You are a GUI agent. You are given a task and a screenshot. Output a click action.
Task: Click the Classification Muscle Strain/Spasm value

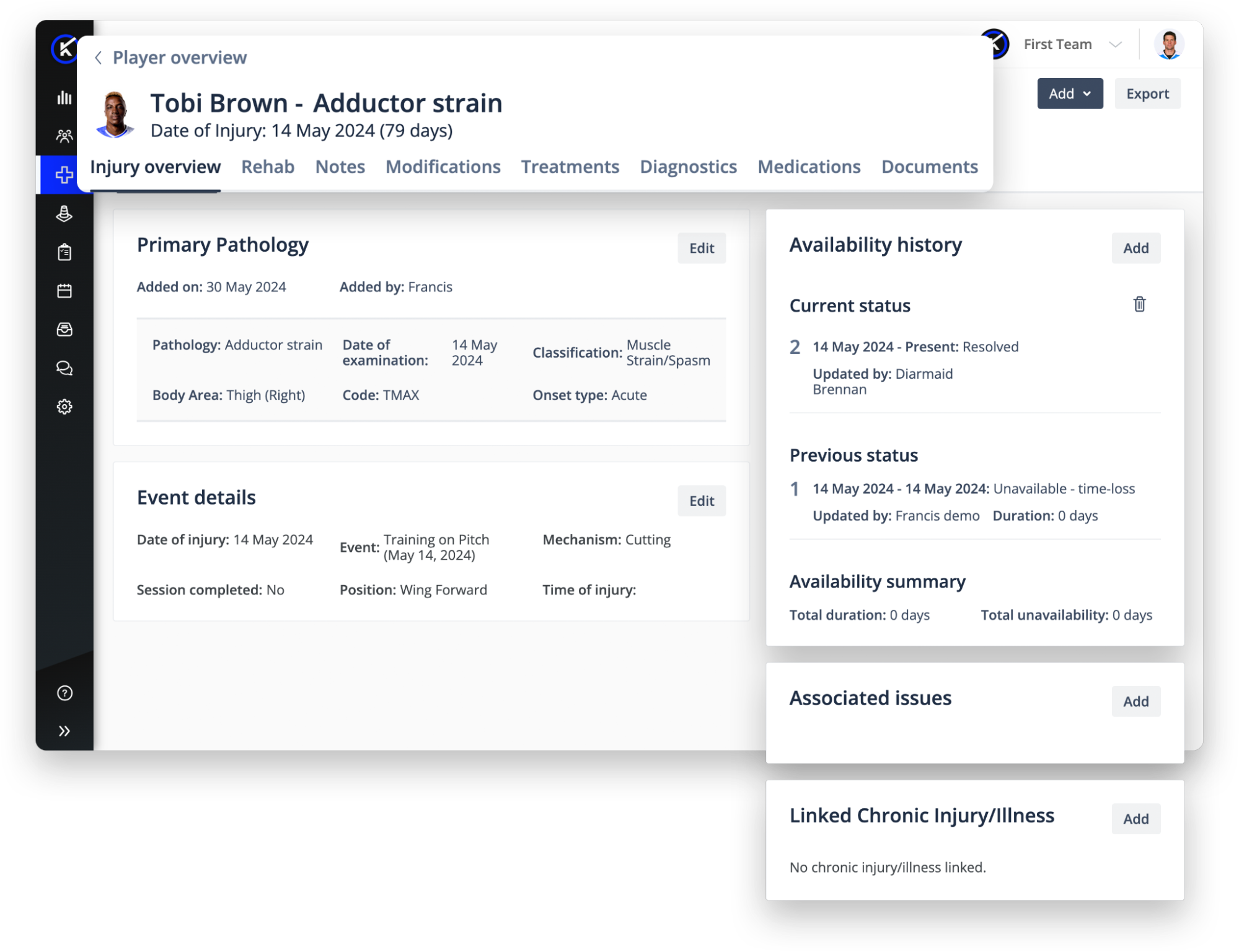(x=668, y=353)
